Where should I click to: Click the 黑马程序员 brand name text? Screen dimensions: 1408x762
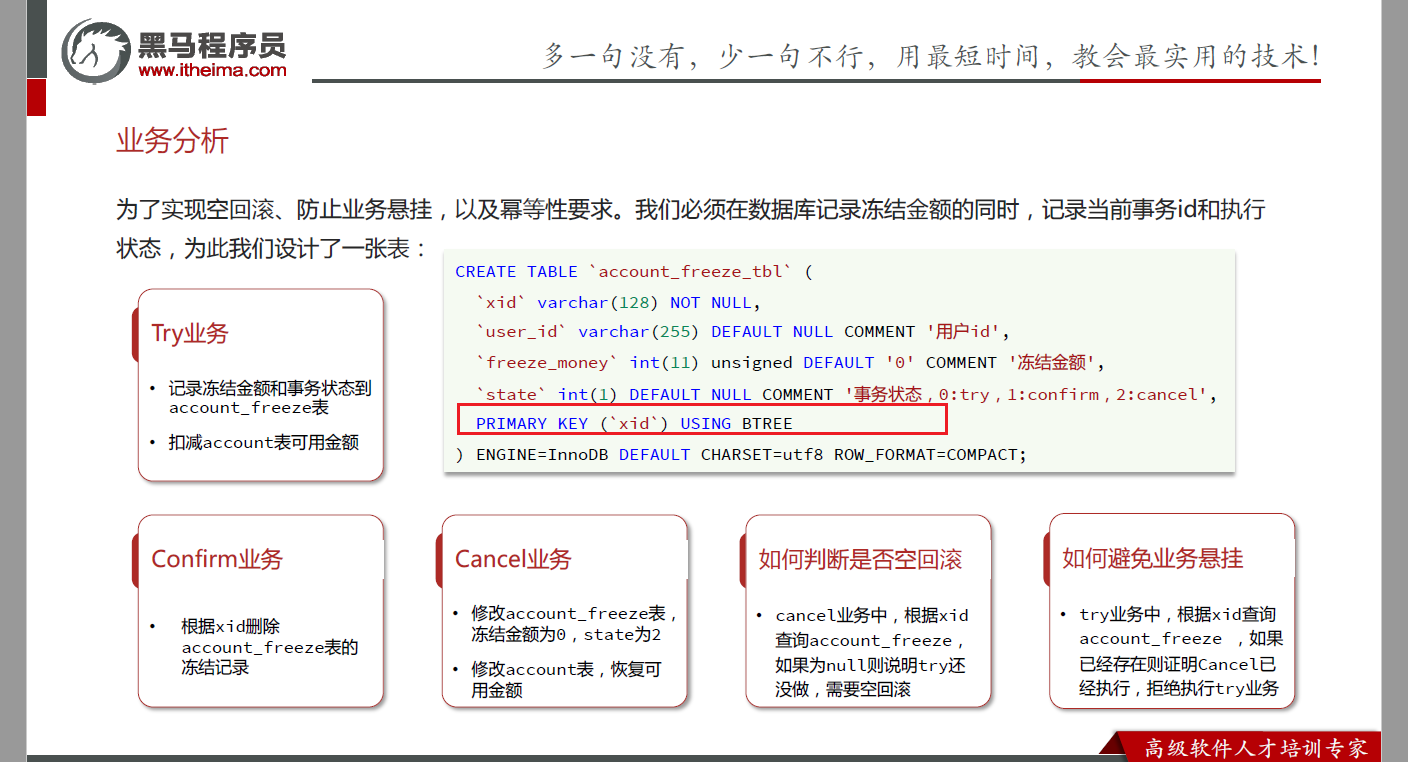pyautogui.click(x=212, y=45)
